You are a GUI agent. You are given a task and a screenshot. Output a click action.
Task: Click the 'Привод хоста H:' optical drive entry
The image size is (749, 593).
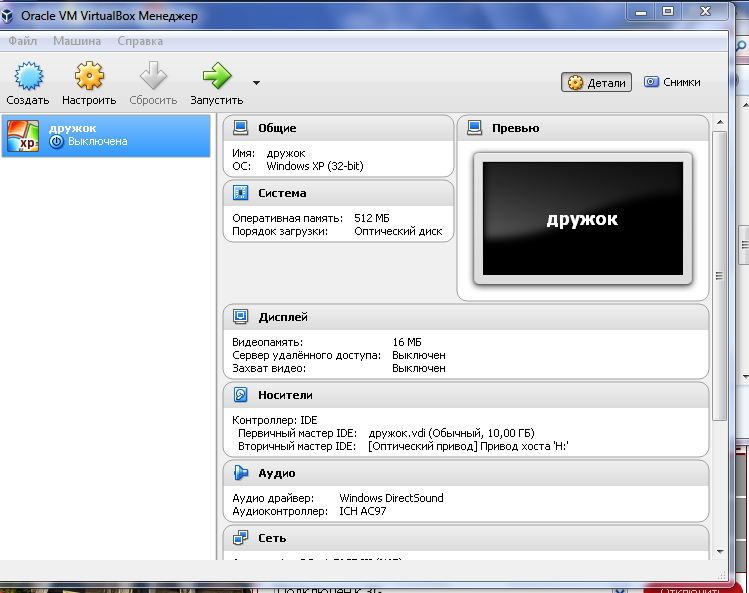point(524,446)
